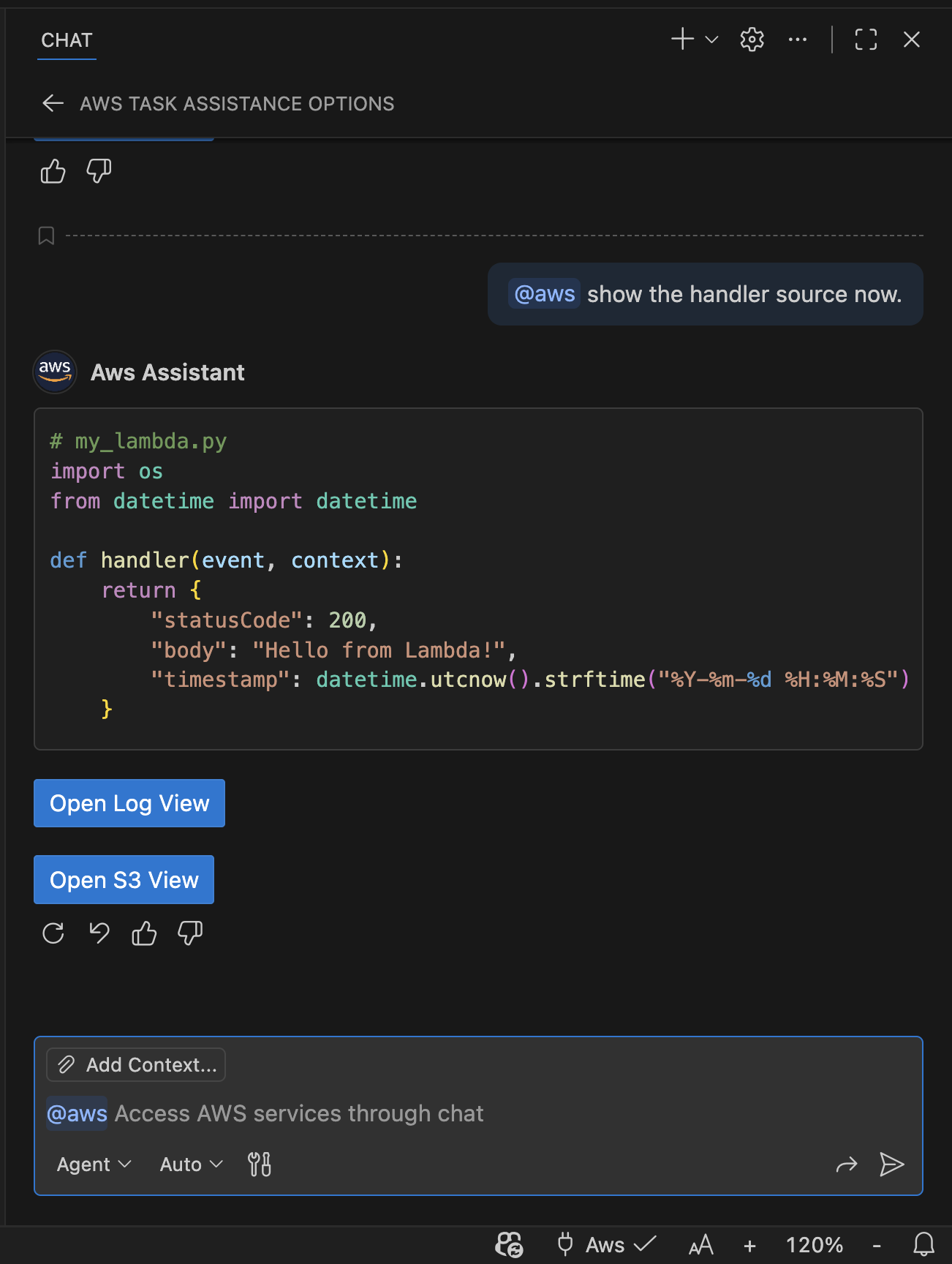The height and width of the screenshot is (1264, 952).
Task: Click the '"timestamp"' code line
Action: tap(530, 680)
